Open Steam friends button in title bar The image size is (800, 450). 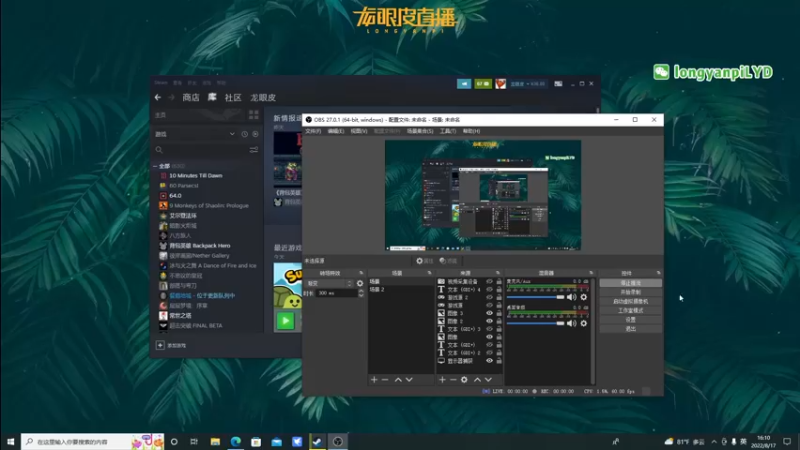[464, 84]
